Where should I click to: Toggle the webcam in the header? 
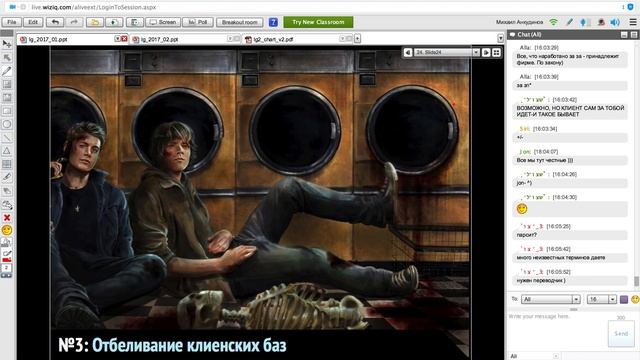click(601, 22)
